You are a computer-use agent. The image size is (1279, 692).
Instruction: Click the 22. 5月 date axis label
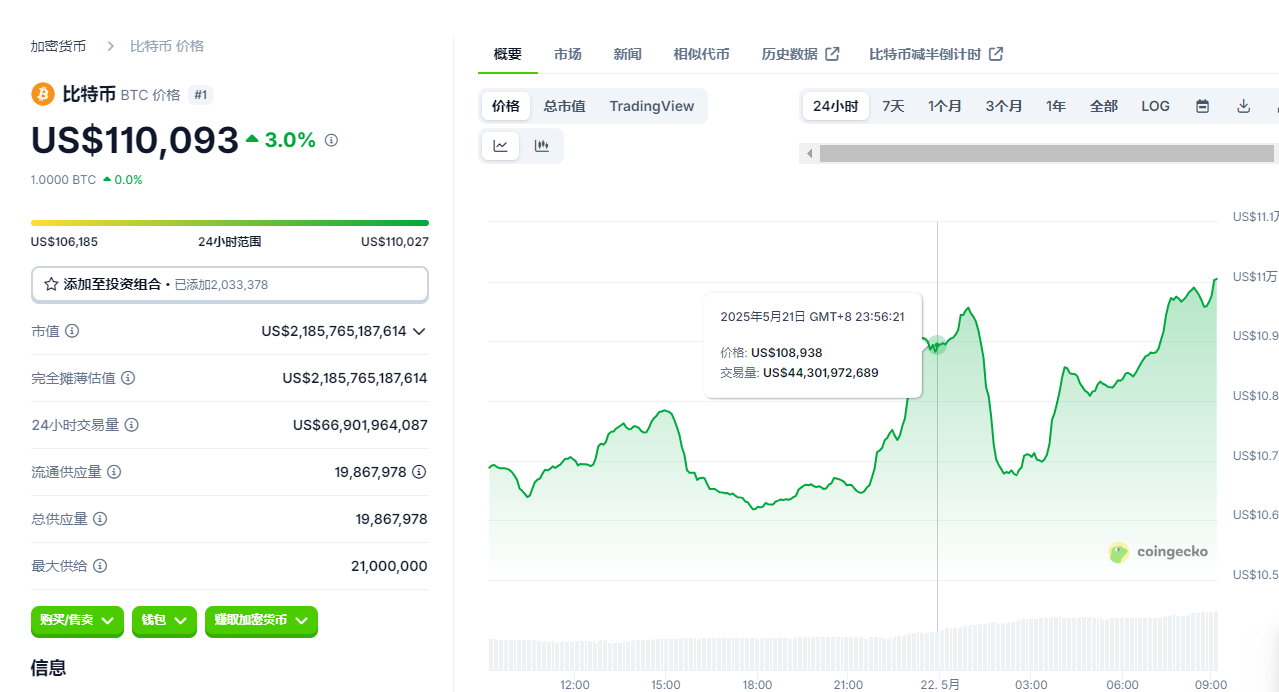pos(940,685)
